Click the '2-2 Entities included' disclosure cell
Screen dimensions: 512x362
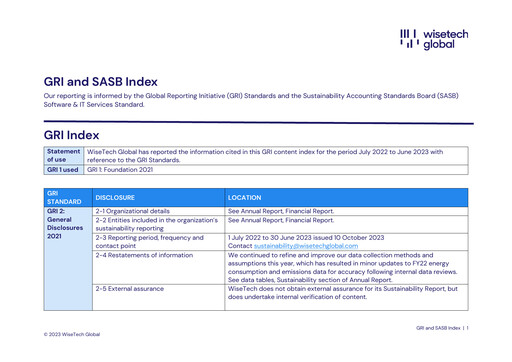click(158, 224)
